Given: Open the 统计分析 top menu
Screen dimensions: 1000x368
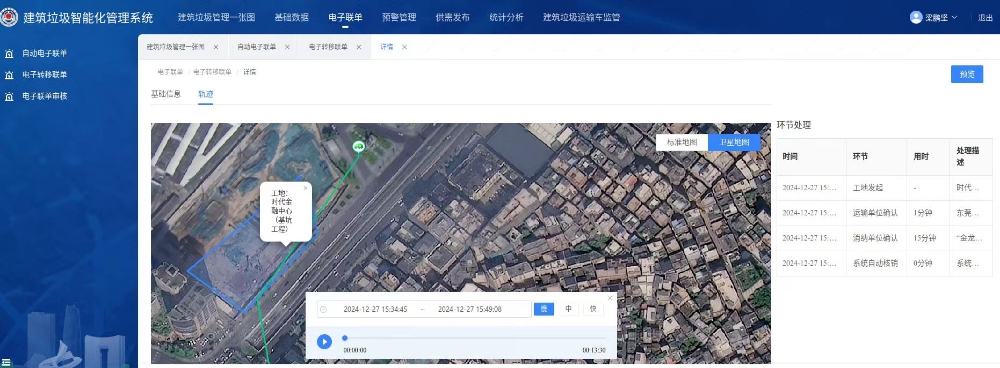Looking at the screenshot, I should tap(506, 18).
